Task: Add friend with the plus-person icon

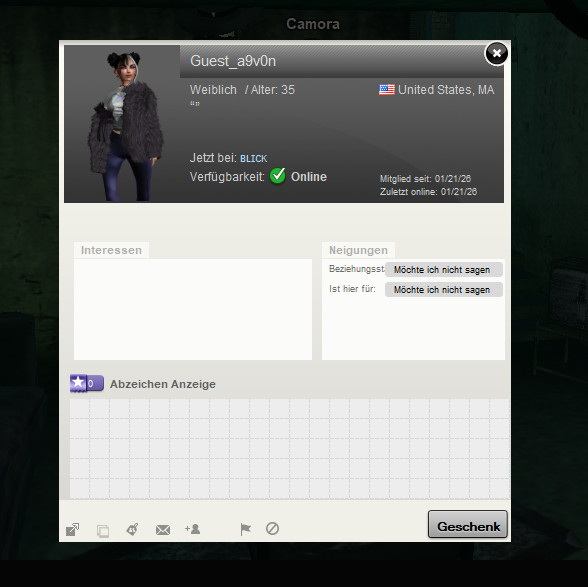Action: coord(192,529)
